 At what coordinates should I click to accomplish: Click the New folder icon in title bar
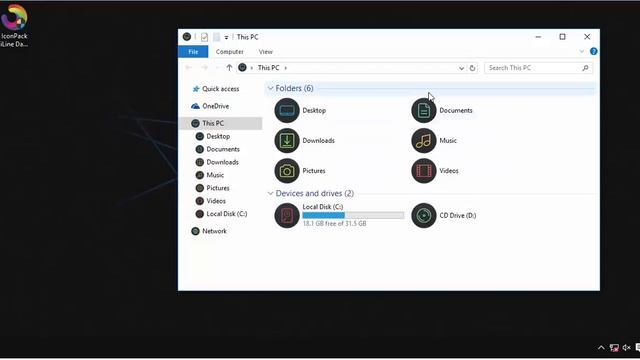click(x=216, y=37)
